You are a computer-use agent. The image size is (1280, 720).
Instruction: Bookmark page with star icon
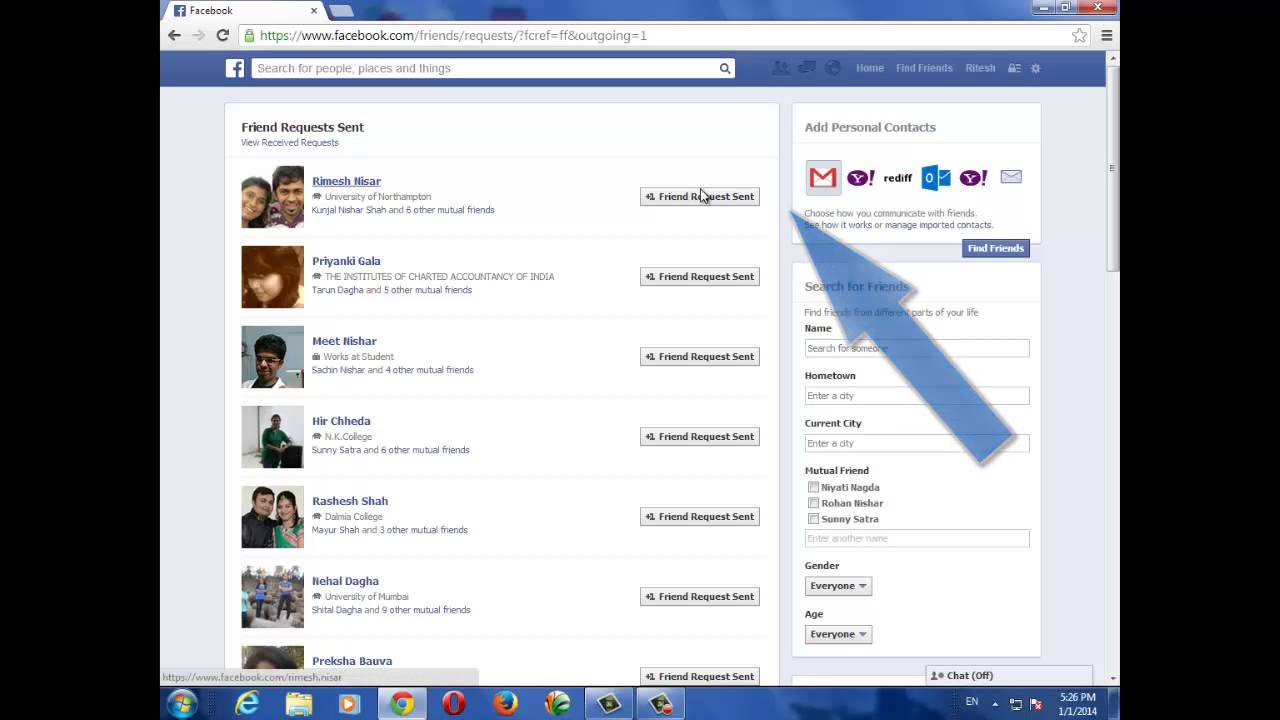tap(1080, 35)
